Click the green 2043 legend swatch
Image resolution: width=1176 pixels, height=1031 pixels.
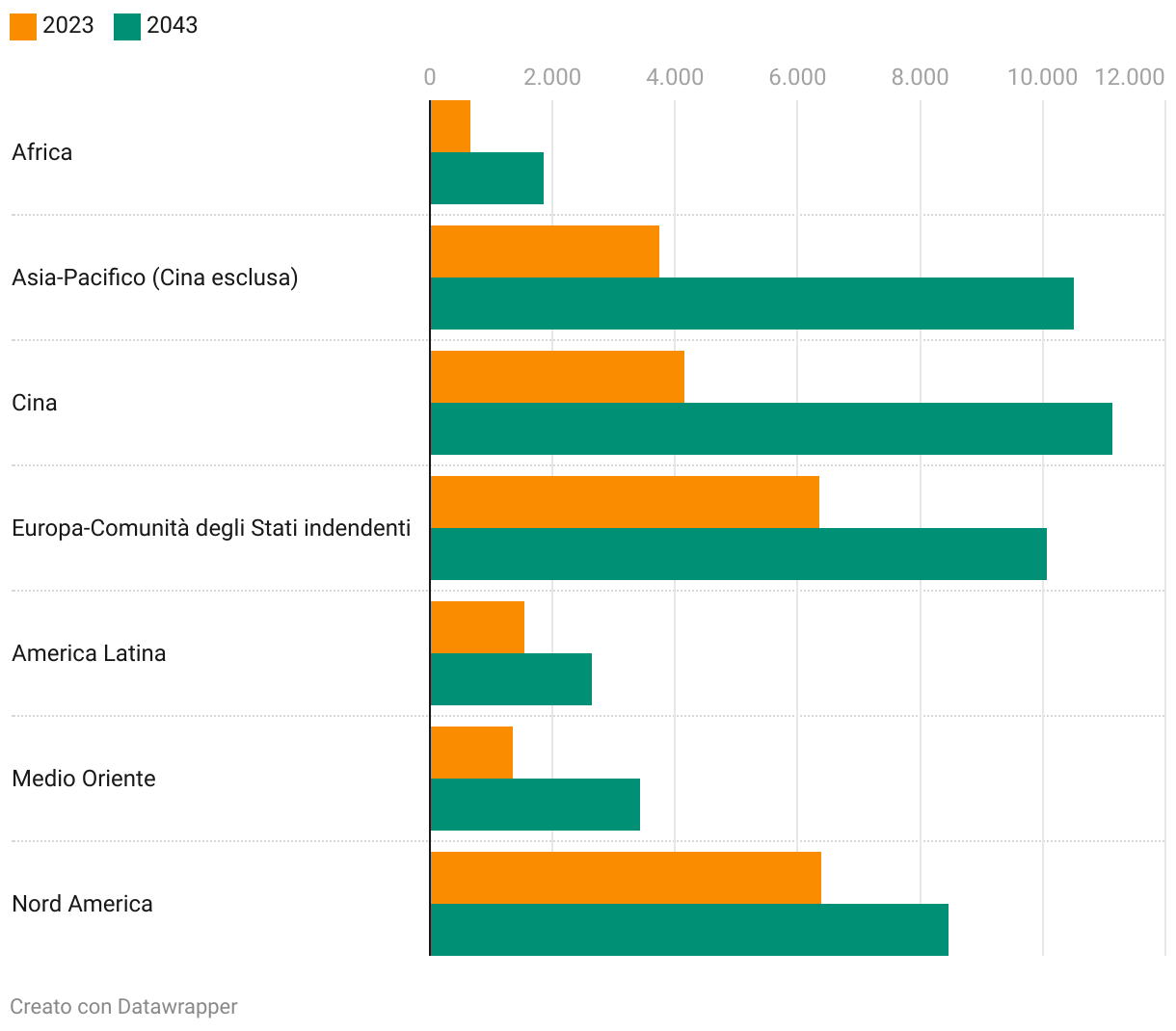[x=127, y=26]
